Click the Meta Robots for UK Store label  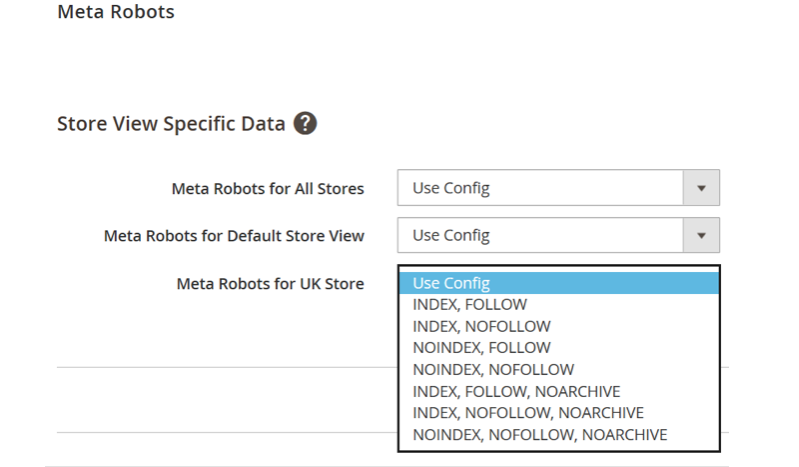pyautogui.click(x=270, y=283)
